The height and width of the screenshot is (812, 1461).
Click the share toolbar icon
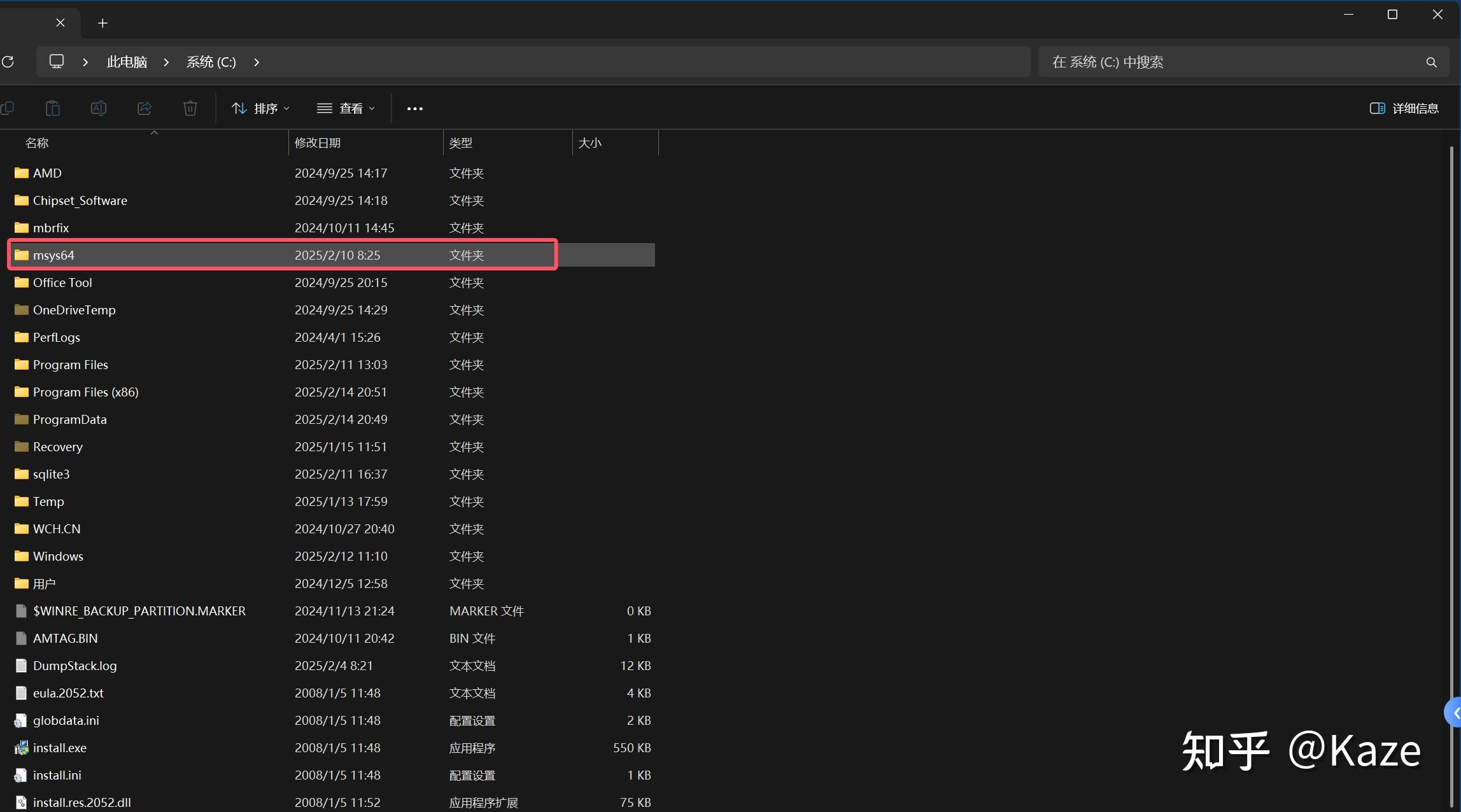pyautogui.click(x=145, y=108)
